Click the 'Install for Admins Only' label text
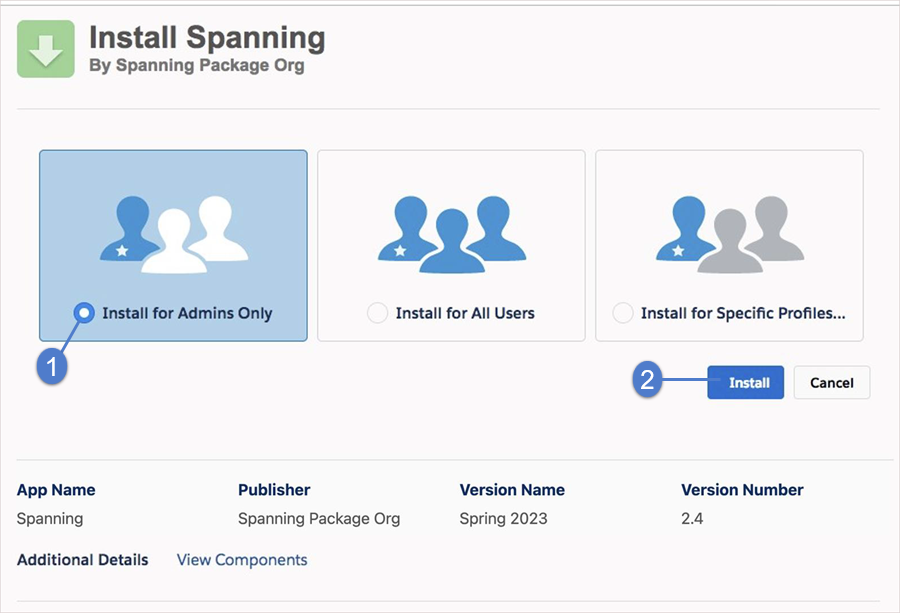The image size is (900, 613). point(187,313)
